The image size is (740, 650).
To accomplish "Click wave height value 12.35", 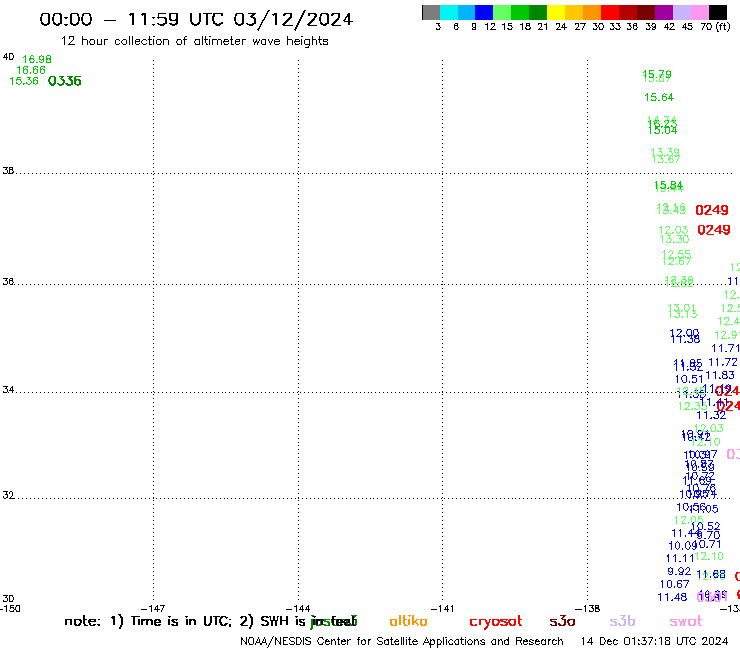I will [x=692, y=406].
